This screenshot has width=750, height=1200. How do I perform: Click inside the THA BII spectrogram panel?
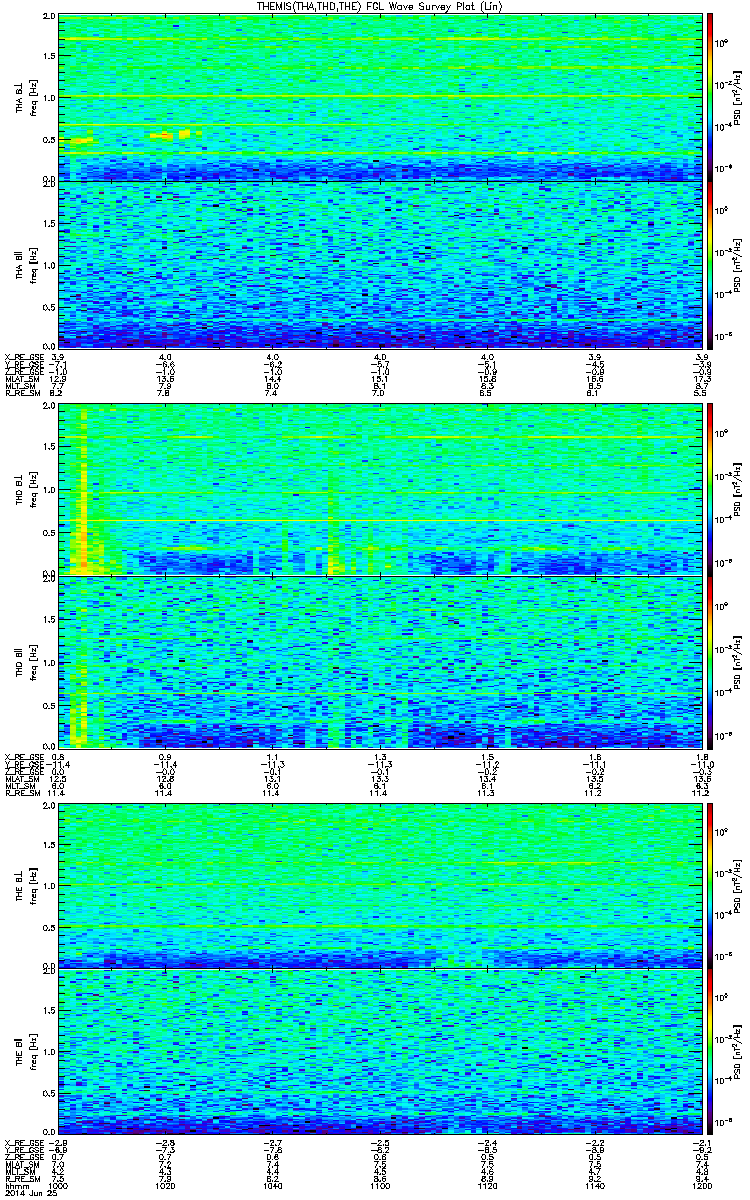tap(379, 265)
